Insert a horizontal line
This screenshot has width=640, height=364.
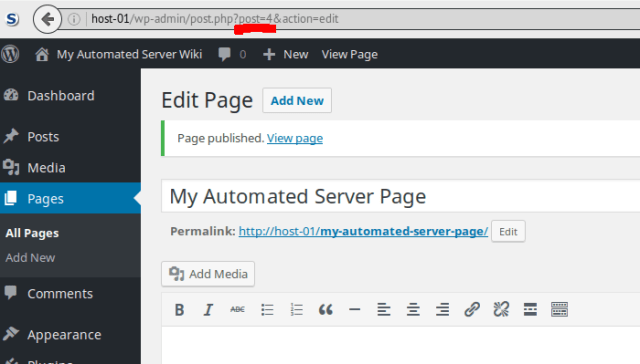(x=355, y=310)
